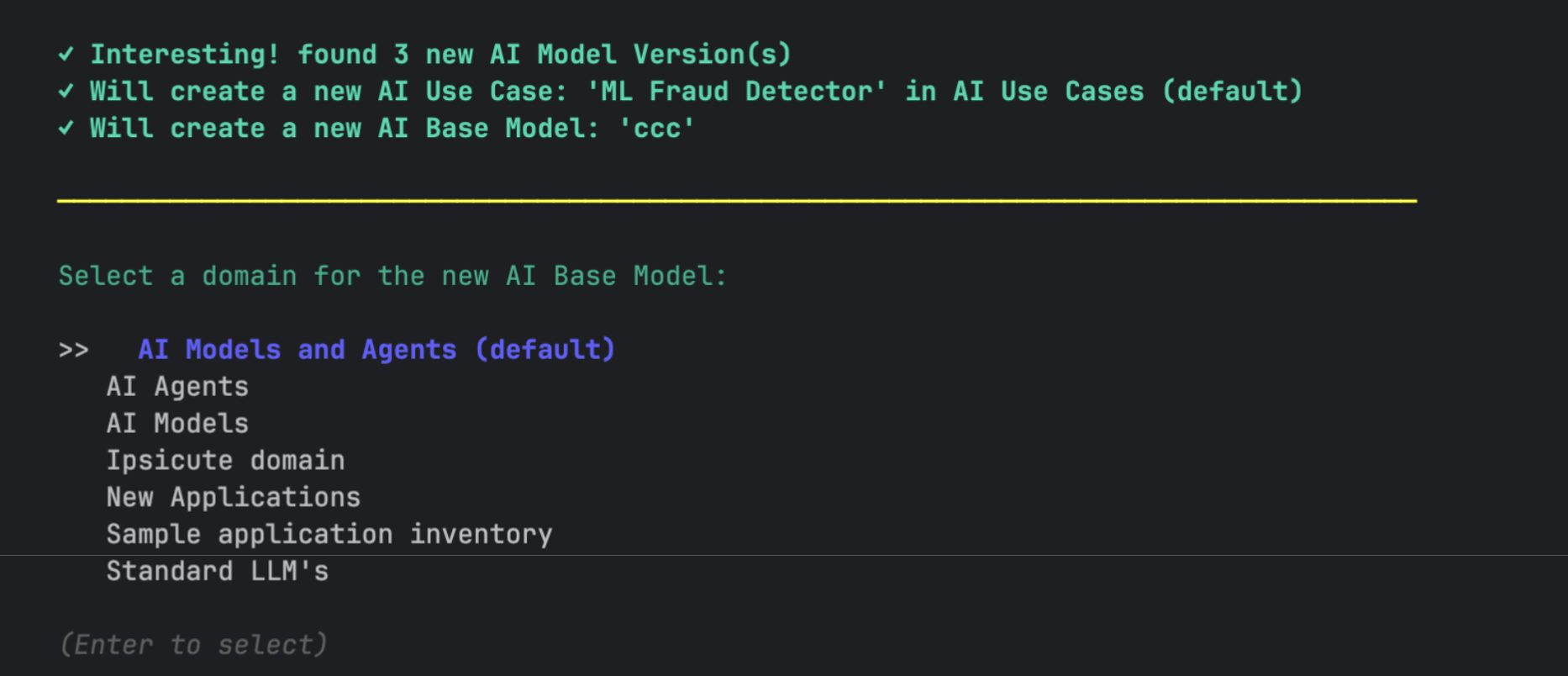Click the checkmark before the AI Use Case line

[66, 92]
